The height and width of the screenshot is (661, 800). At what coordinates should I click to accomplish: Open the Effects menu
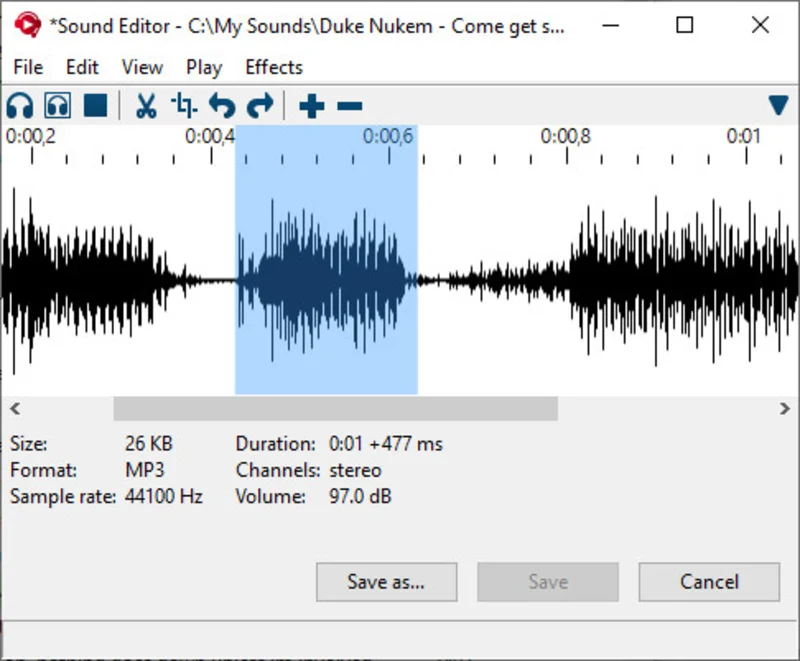(274, 67)
